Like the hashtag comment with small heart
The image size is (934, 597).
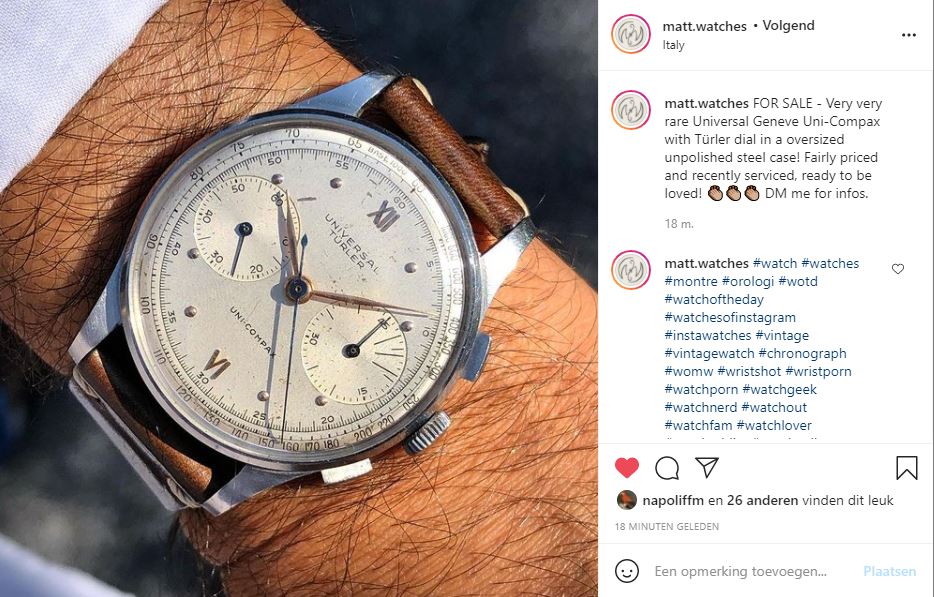(x=898, y=269)
